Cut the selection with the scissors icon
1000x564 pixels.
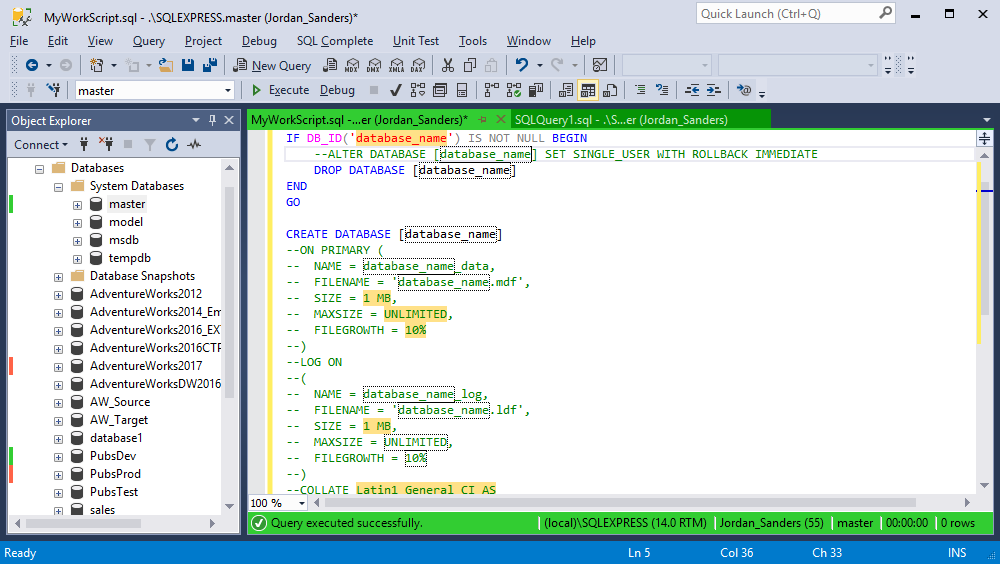point(448,65)
